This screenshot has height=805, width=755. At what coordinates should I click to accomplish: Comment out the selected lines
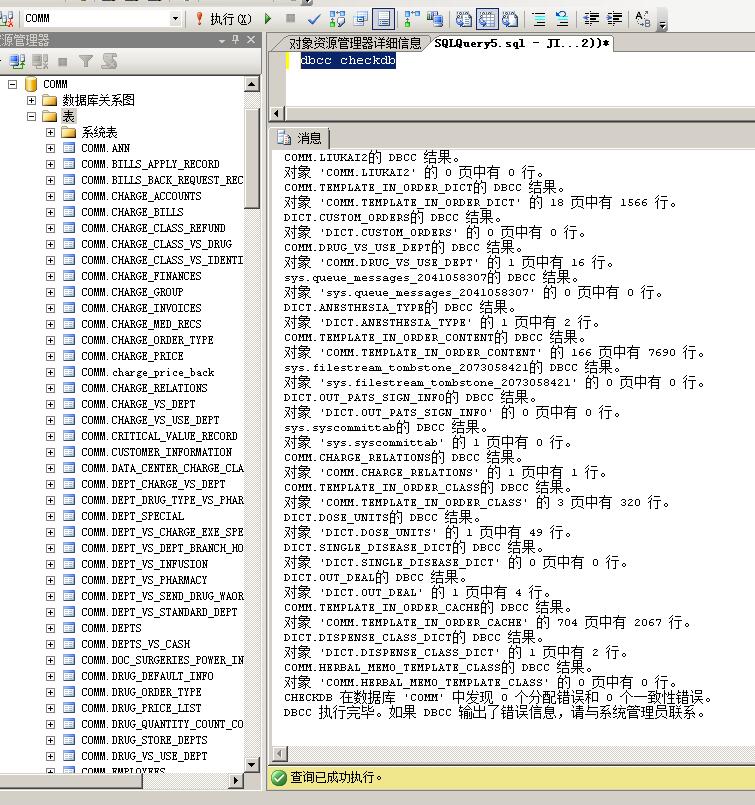[539, 19]
